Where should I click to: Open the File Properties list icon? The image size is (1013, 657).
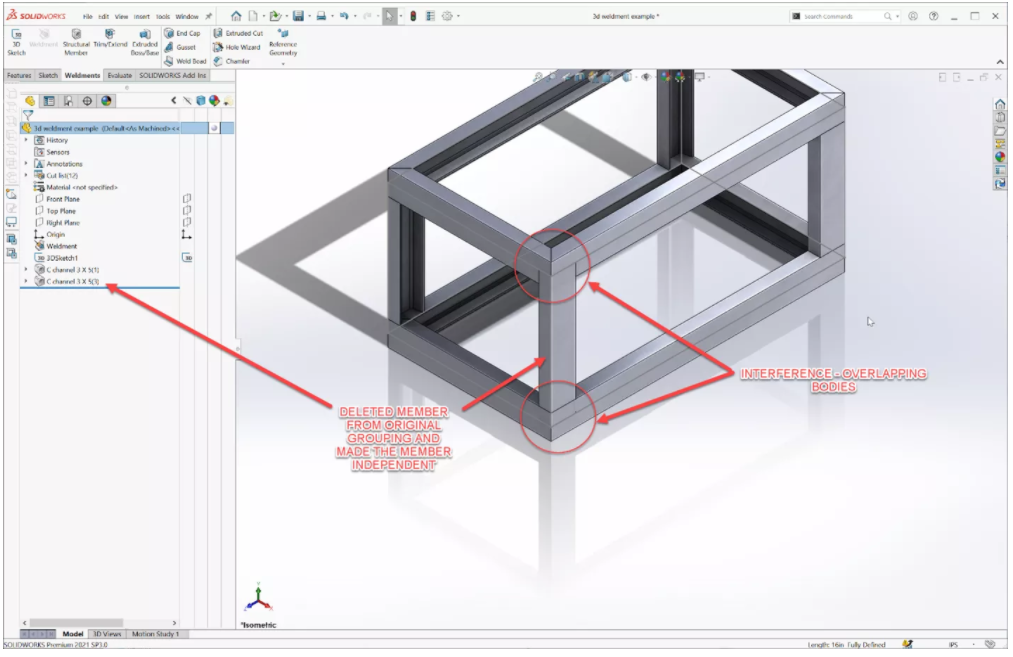tap(430, 16)
